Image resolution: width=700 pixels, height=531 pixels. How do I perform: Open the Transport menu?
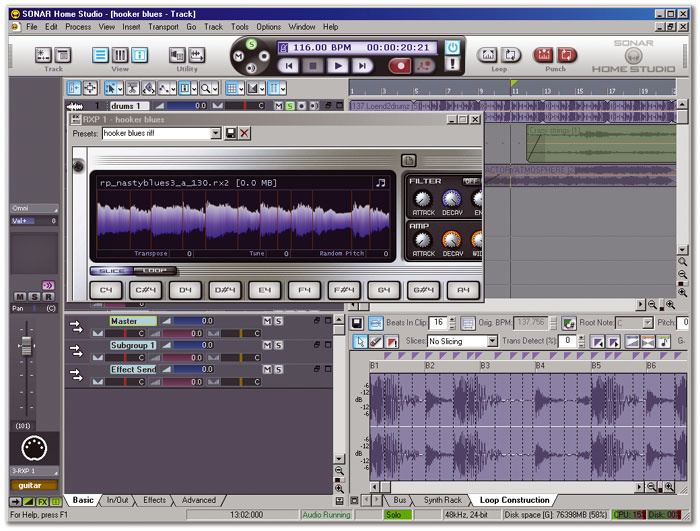click(162, 26)
